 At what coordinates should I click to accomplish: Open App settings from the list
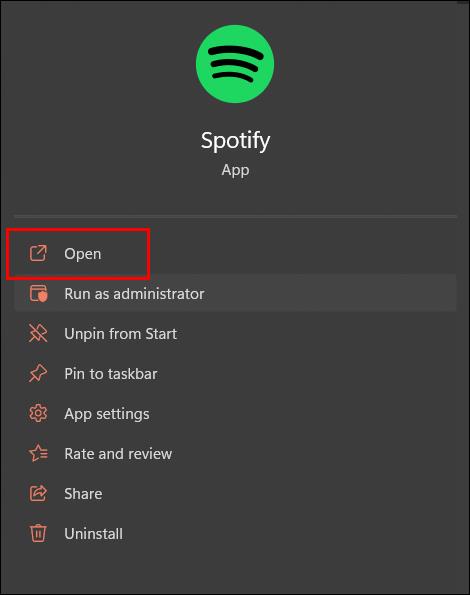pos(235,414)
